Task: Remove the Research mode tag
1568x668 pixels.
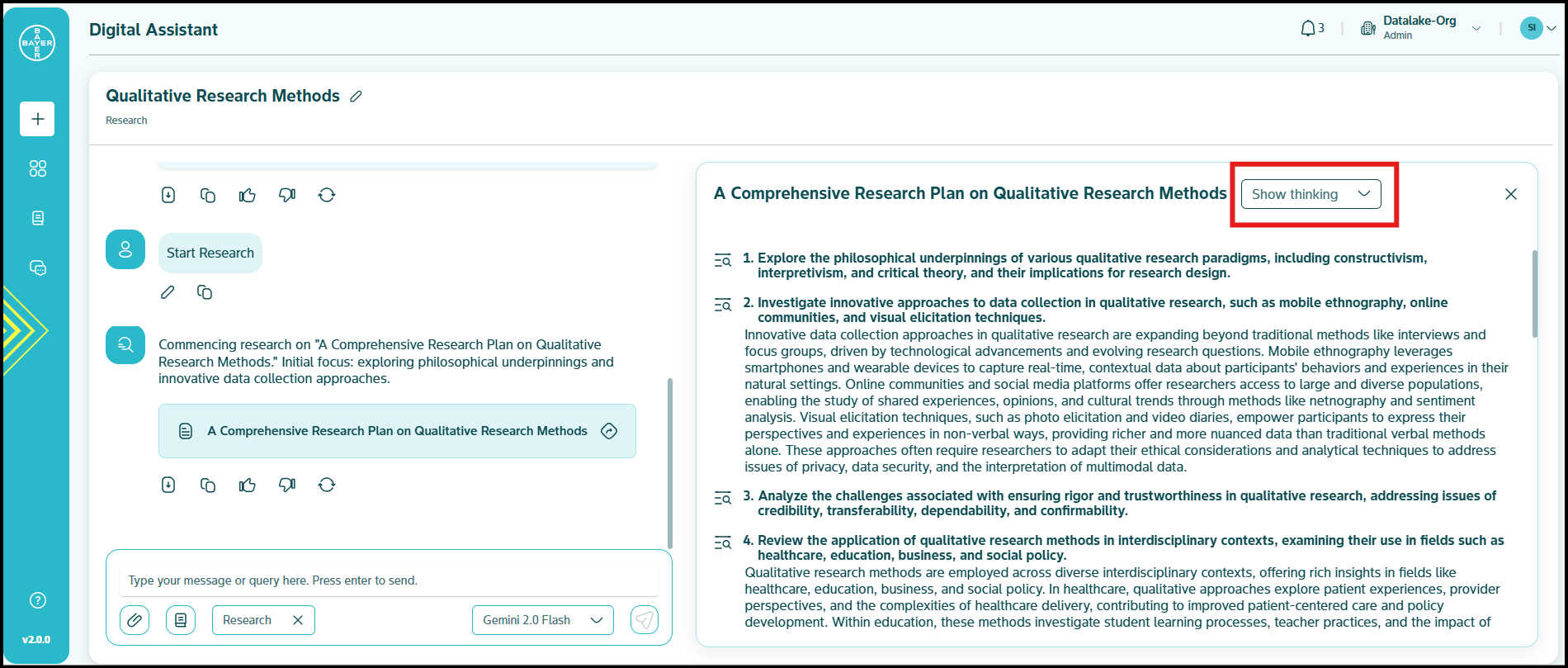Action: (298, 620)
